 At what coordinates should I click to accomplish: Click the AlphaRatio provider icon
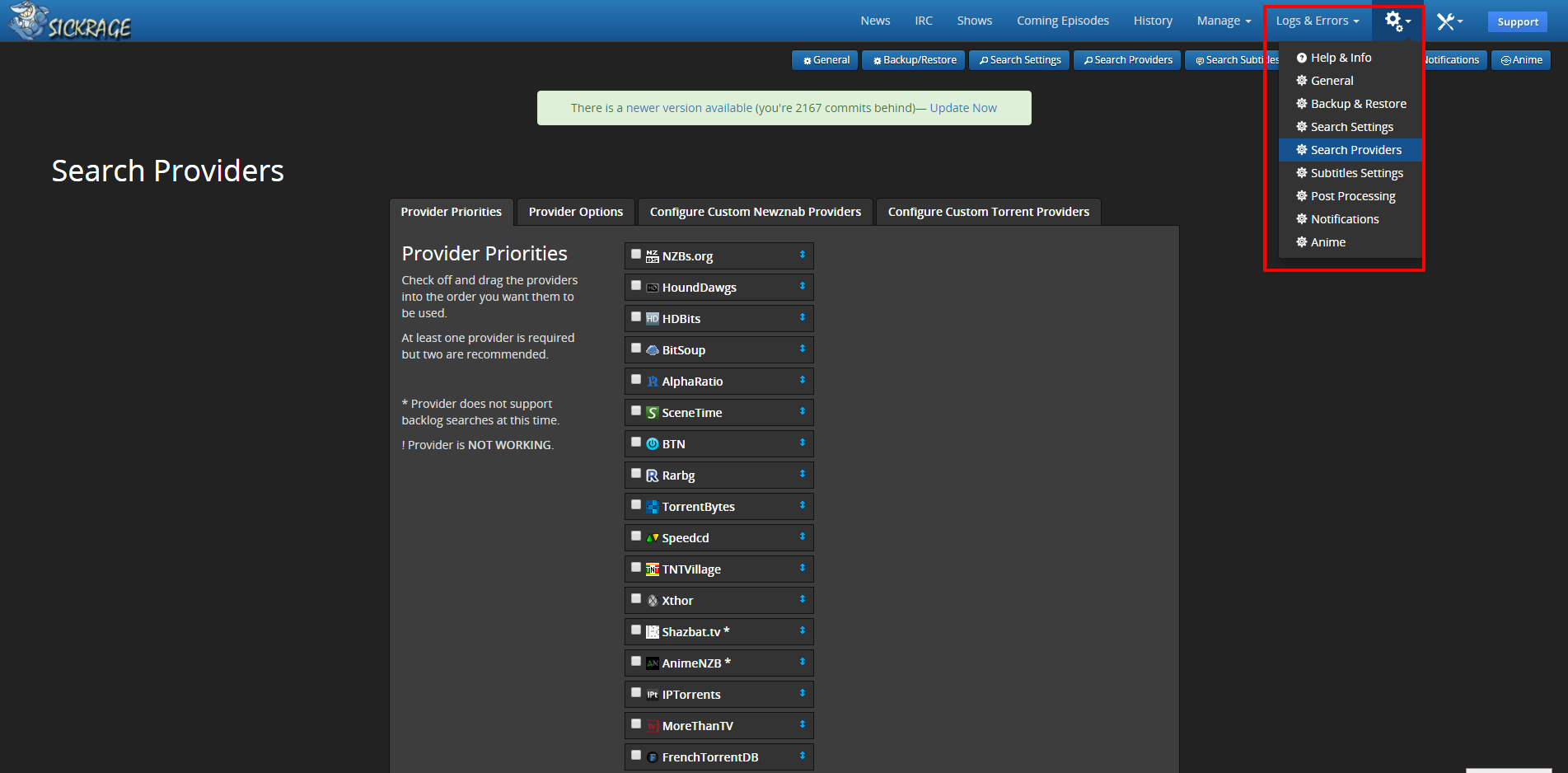click(653, 382)
